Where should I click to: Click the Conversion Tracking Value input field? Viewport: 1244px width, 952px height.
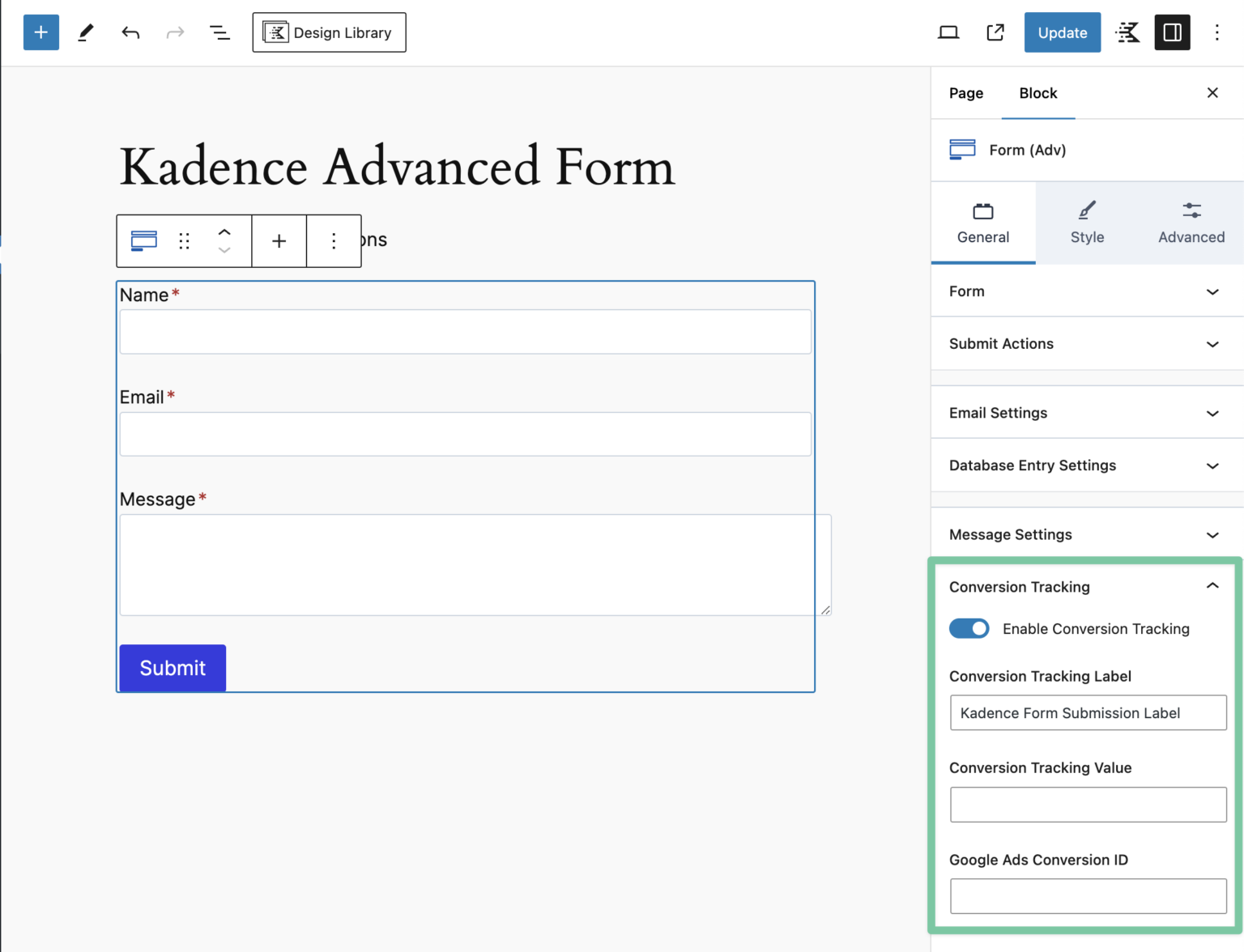click(x=1088, y=805)
